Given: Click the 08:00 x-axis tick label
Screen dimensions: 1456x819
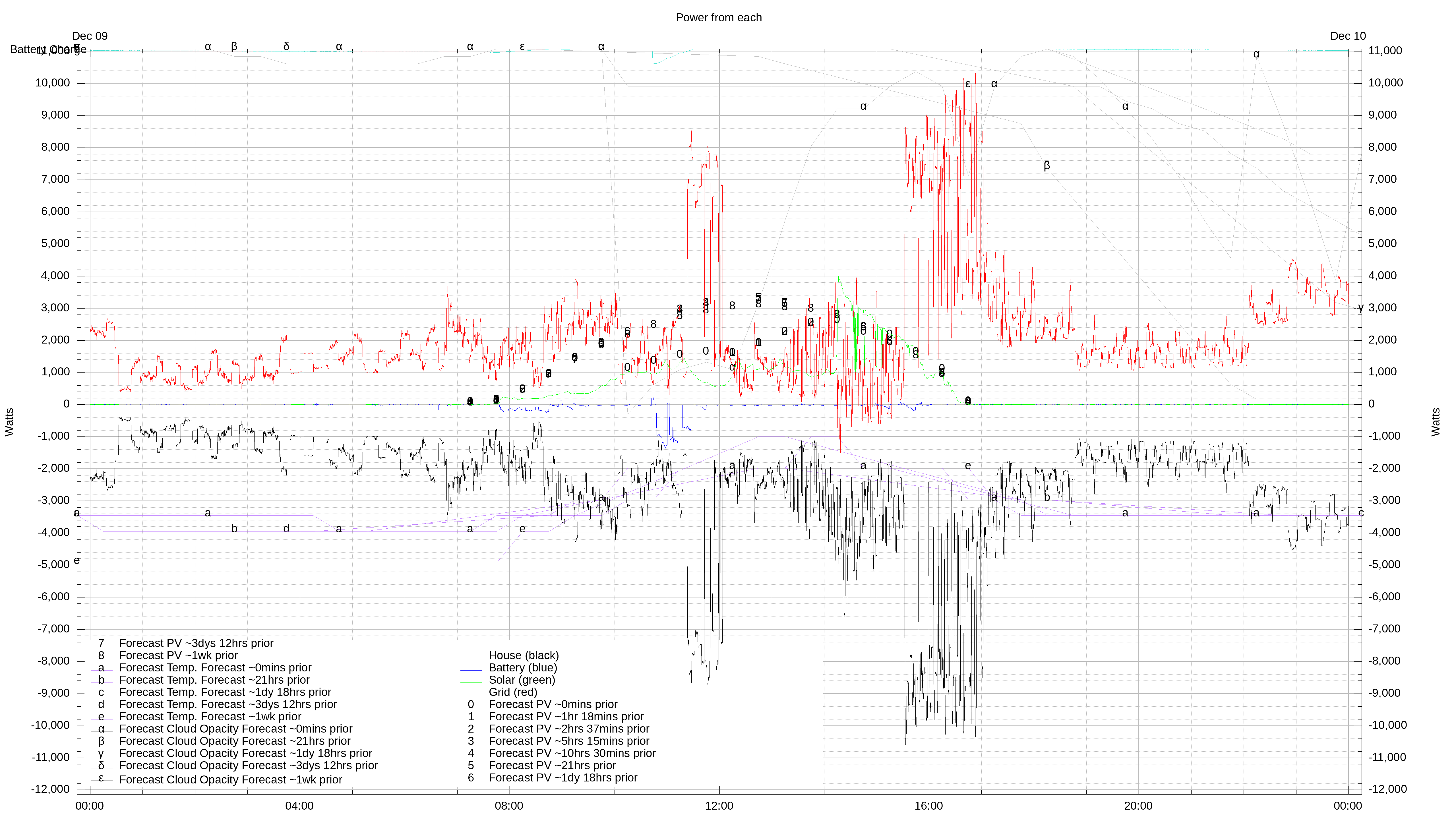Looking at the screenshot, I should click(x=509, y=806).
